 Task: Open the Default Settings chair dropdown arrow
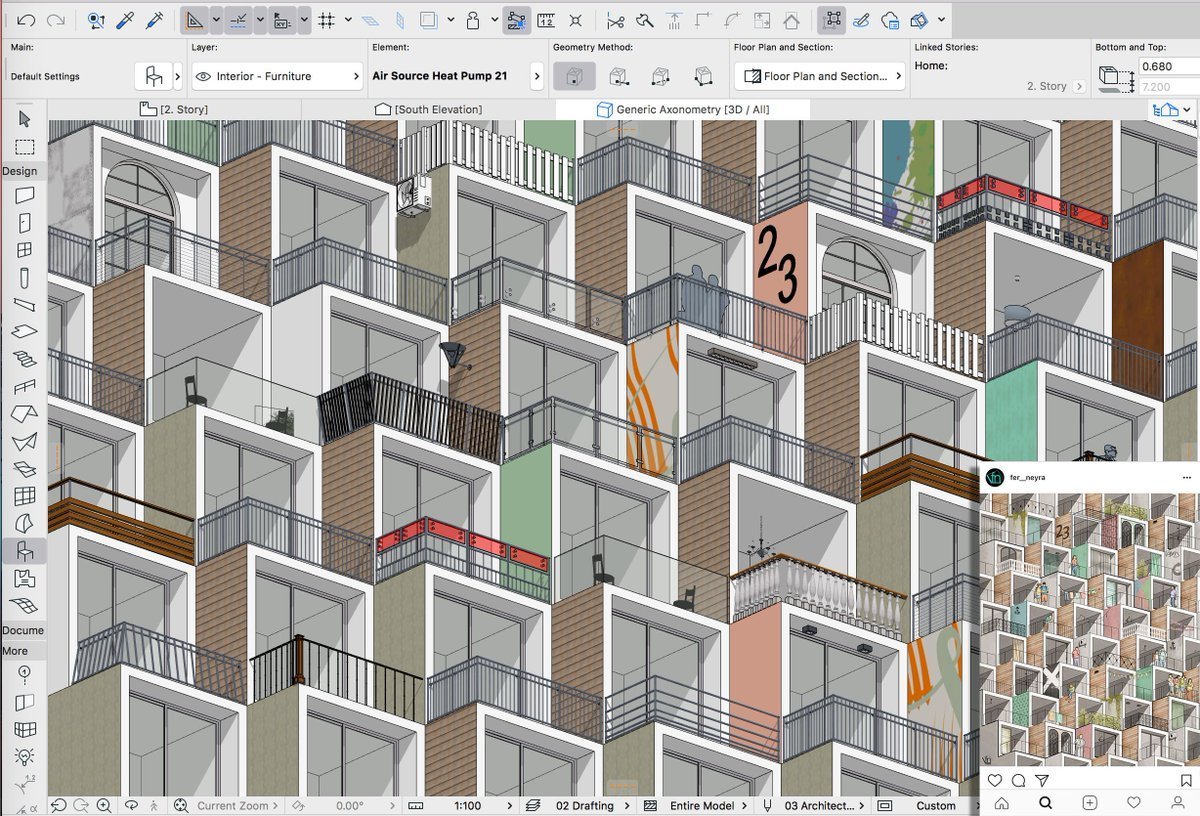(x=178, y=76)
